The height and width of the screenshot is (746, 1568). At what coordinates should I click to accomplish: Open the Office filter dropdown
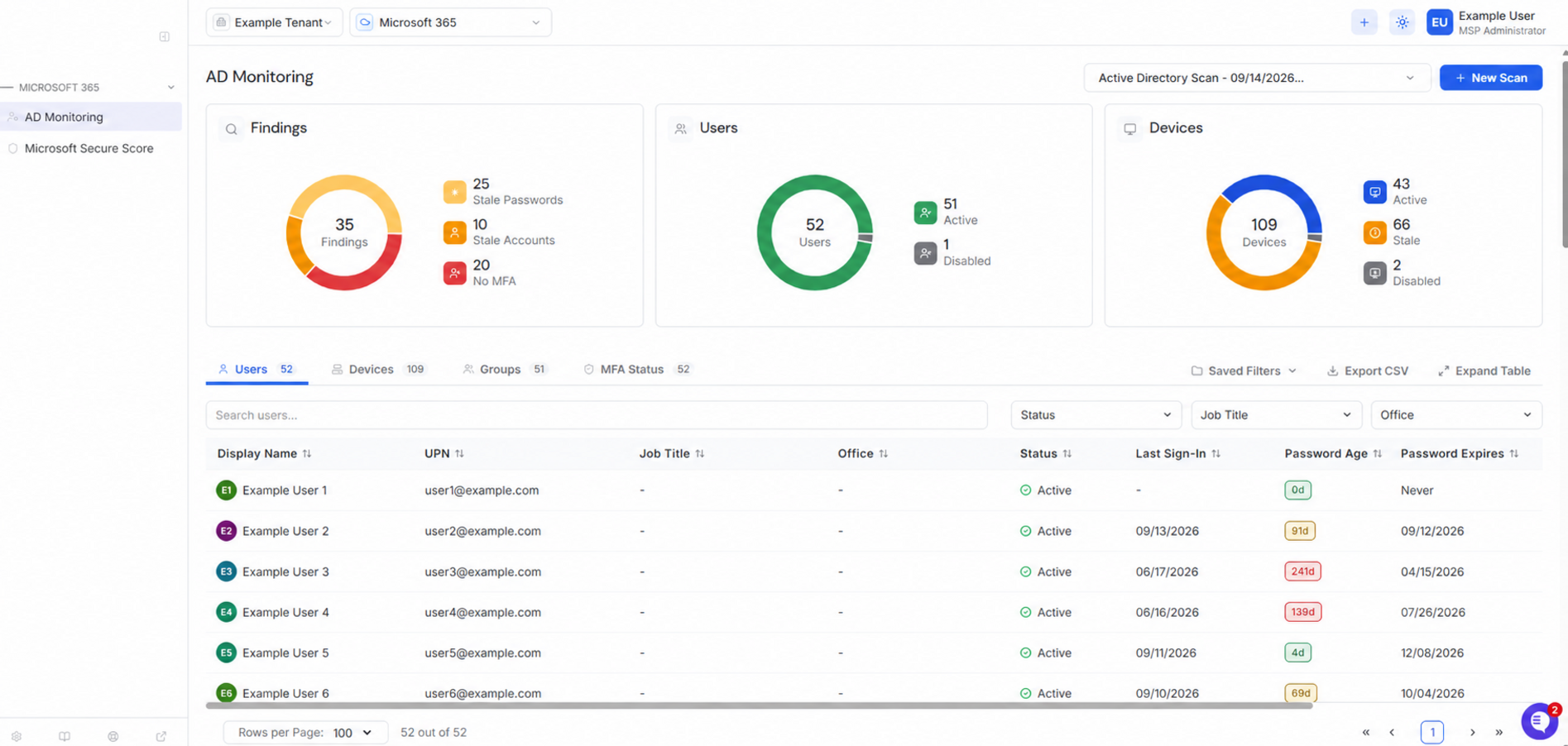[x=1455, y=415]
